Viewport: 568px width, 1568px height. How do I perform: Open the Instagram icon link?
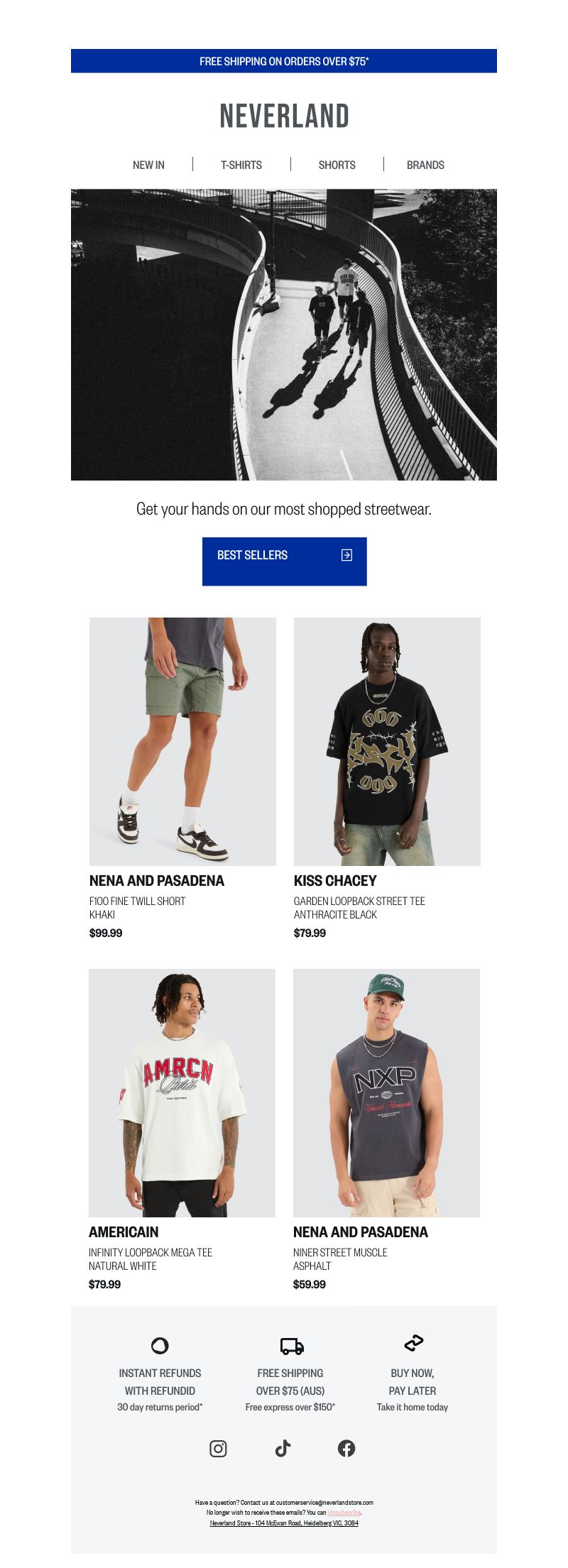coord(218,1449)
